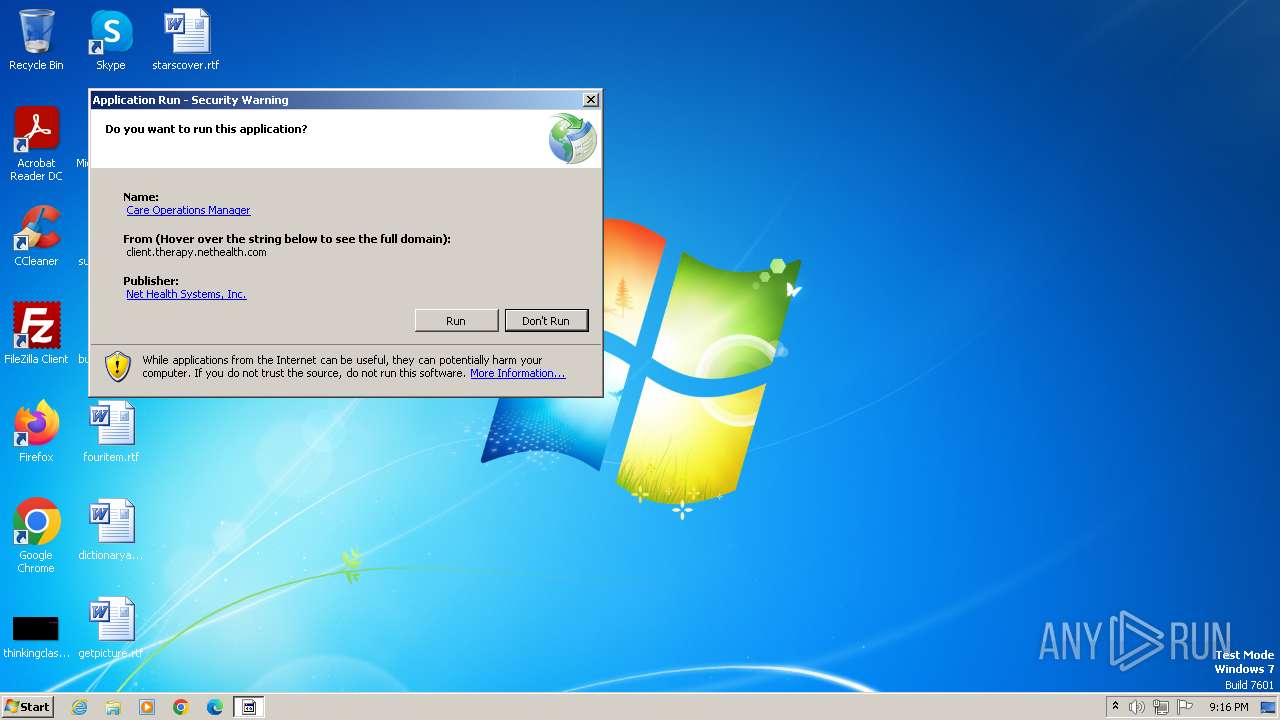Open the network status tray icon
The image size is (1280, 720).
[x=1161, y=707]
